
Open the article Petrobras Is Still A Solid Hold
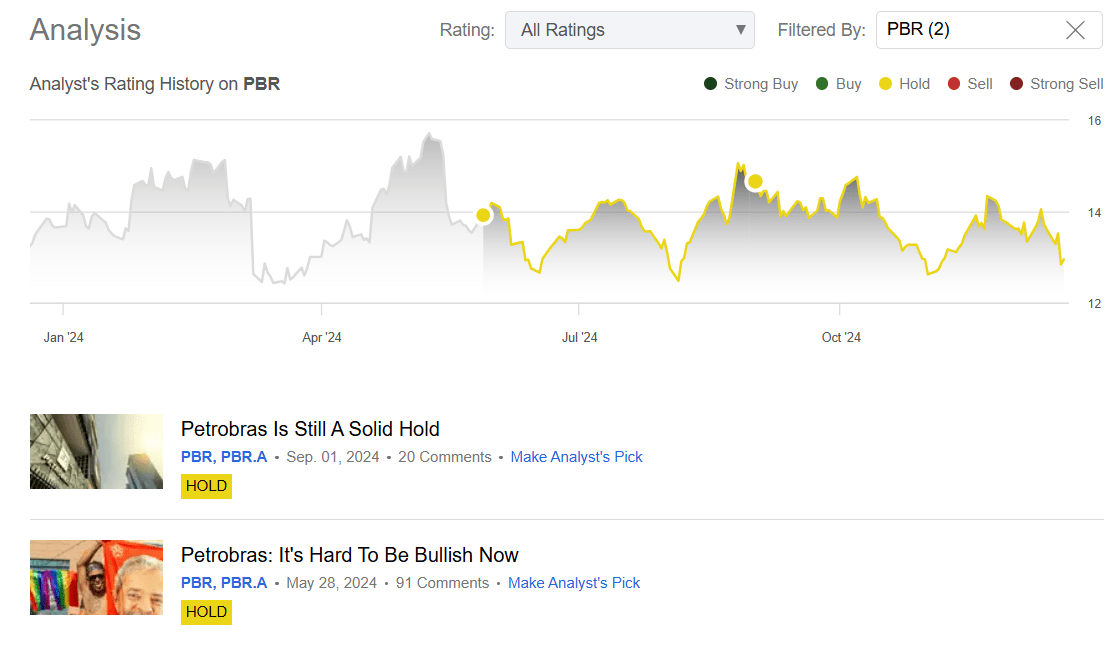(x=310, y=428)
